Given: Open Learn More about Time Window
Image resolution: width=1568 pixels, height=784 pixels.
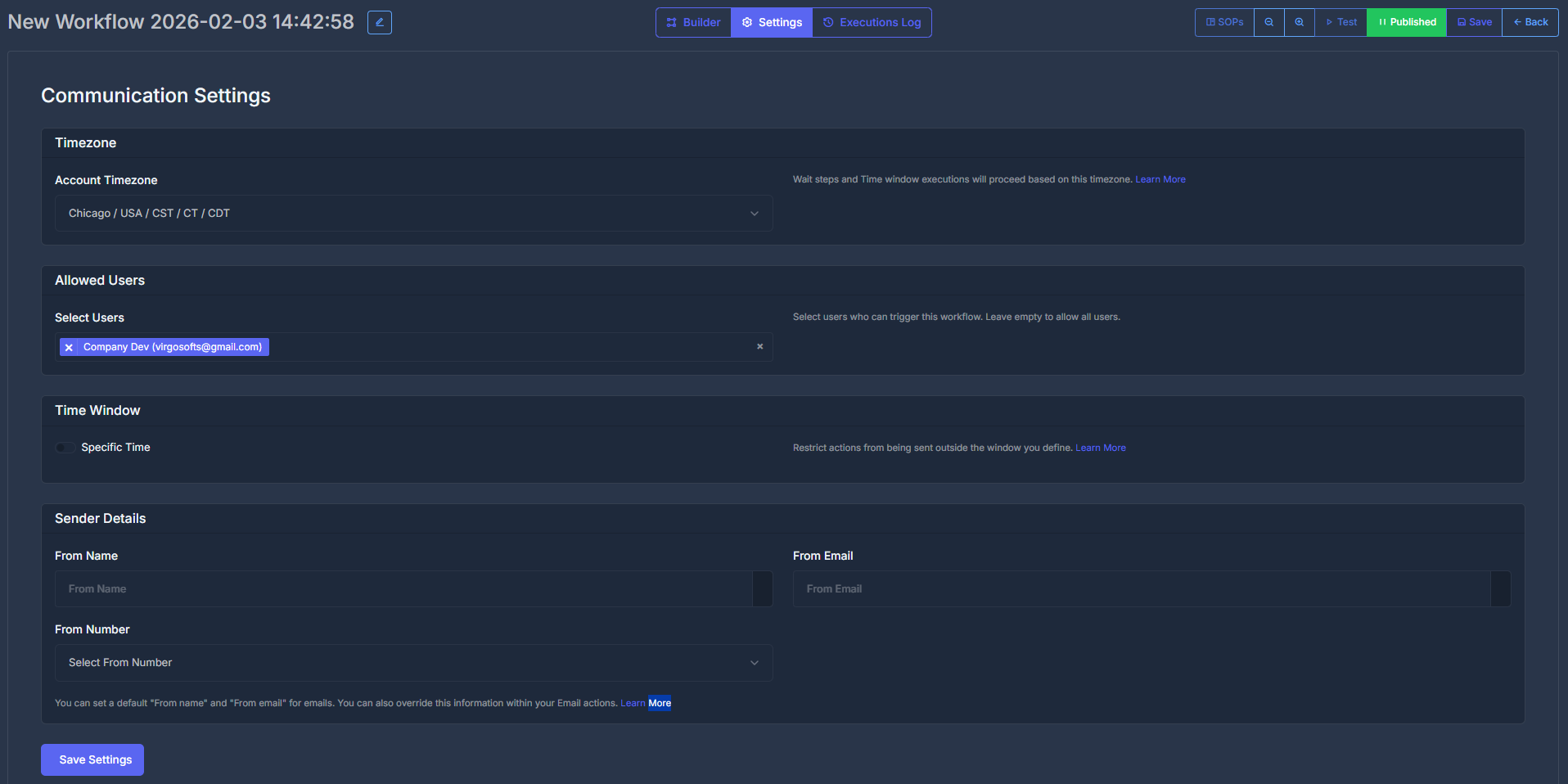Looking at the screenshot, I should click(1100, 448).
